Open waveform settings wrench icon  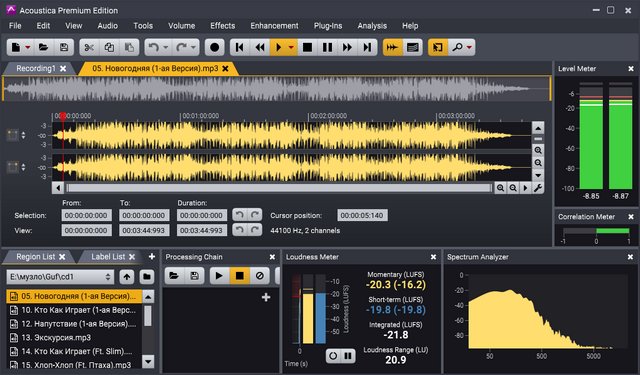(x=538, y=188)
